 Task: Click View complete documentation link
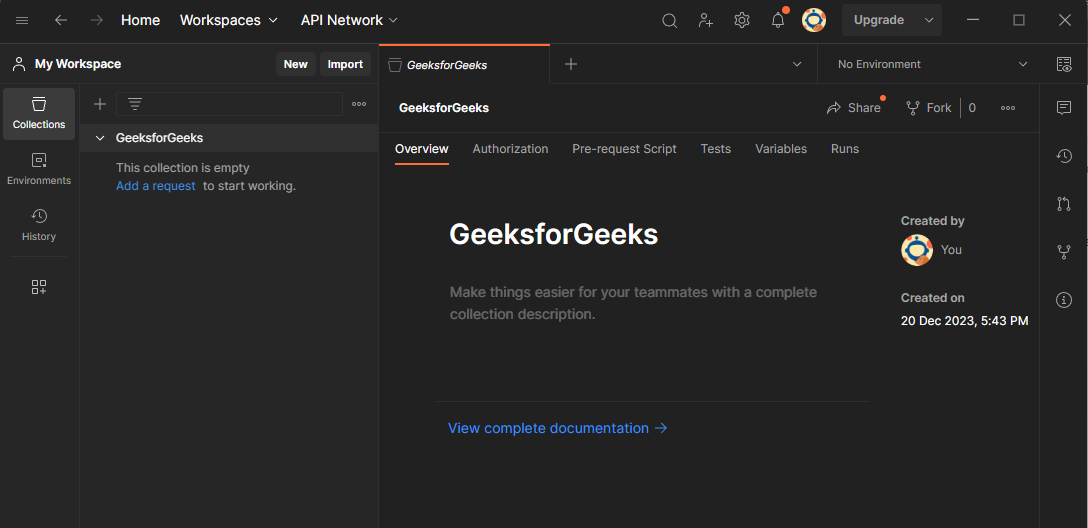coord(557,428)
